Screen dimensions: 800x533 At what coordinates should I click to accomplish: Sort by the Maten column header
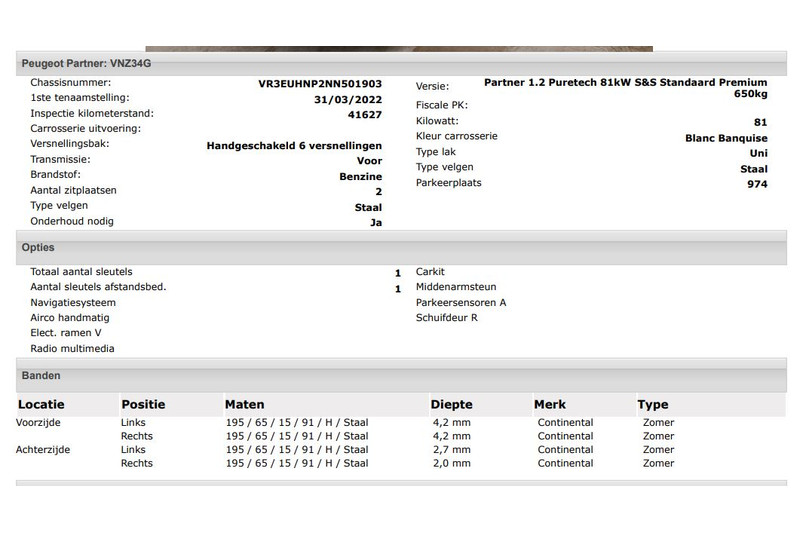[245, 405]
